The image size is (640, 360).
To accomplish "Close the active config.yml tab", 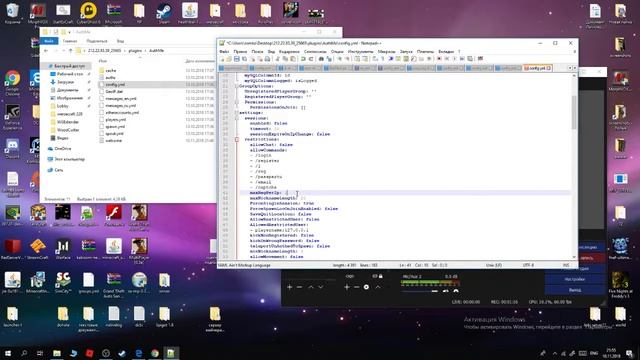I will [x=549, y=68].
